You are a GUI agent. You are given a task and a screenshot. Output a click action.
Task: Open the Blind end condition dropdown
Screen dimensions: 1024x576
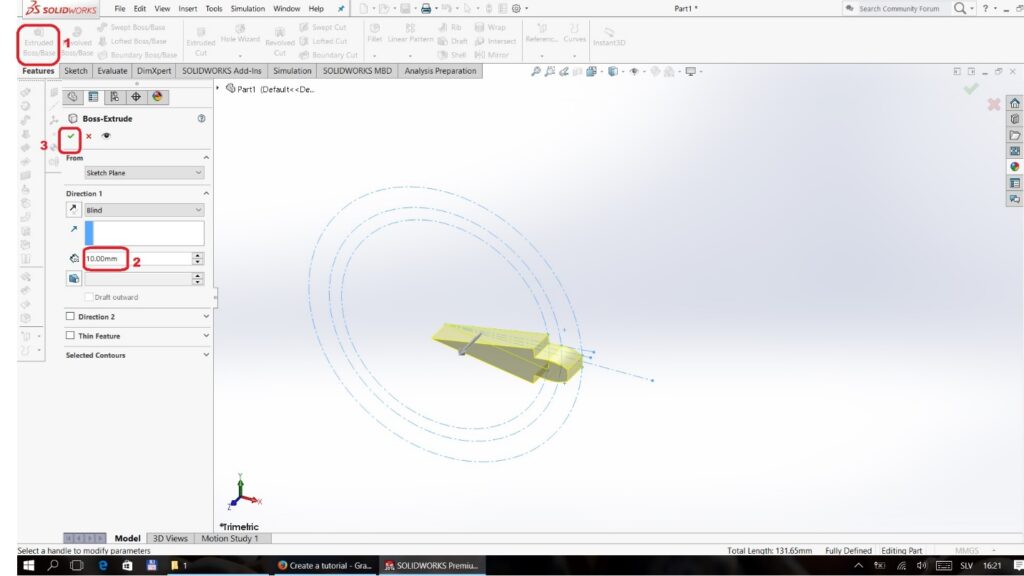click(x=144, y=210)
